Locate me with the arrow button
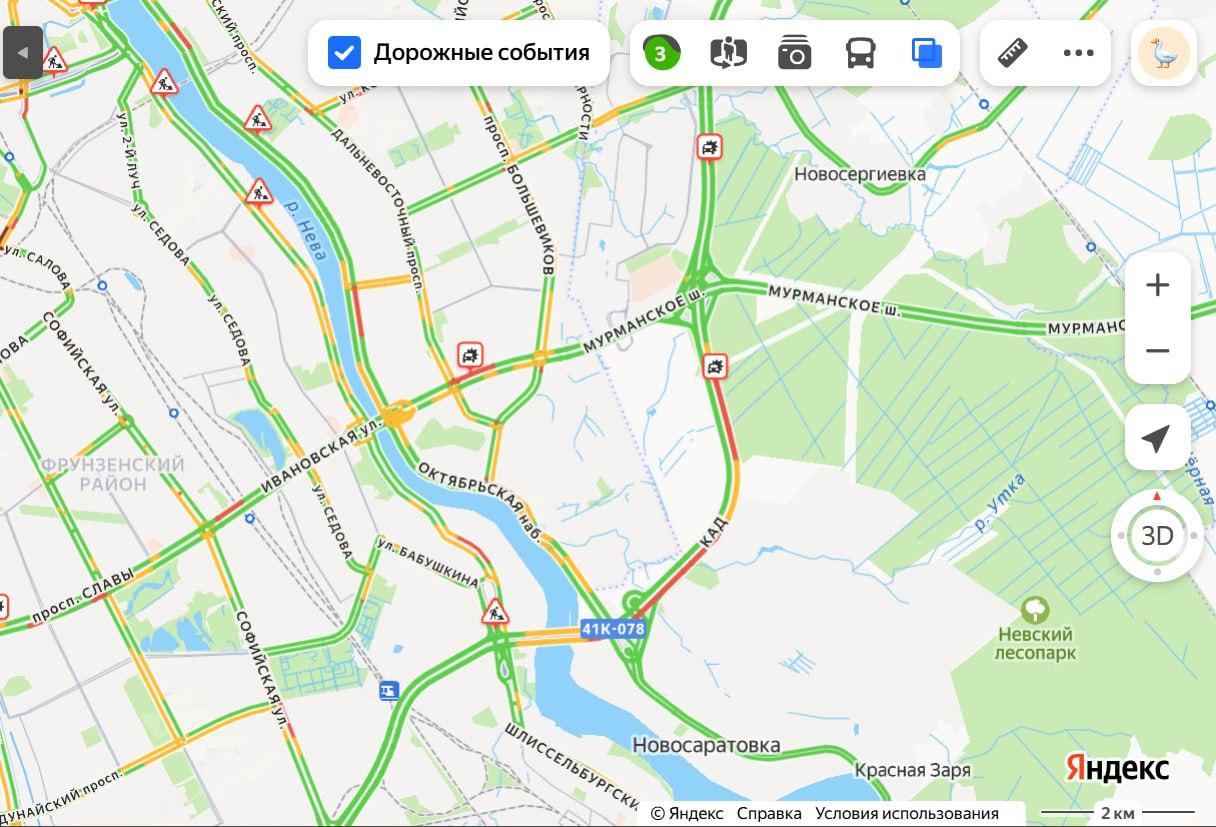The width and height of the screenshot is (1216, 827). [x=1157, y=438]
